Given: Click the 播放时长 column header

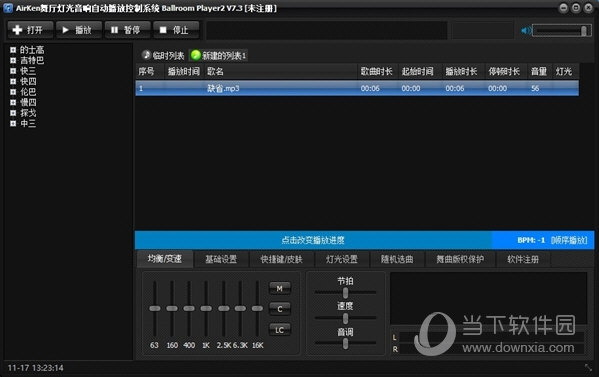Looking at the screenshot, I should [x=462, y=71].
